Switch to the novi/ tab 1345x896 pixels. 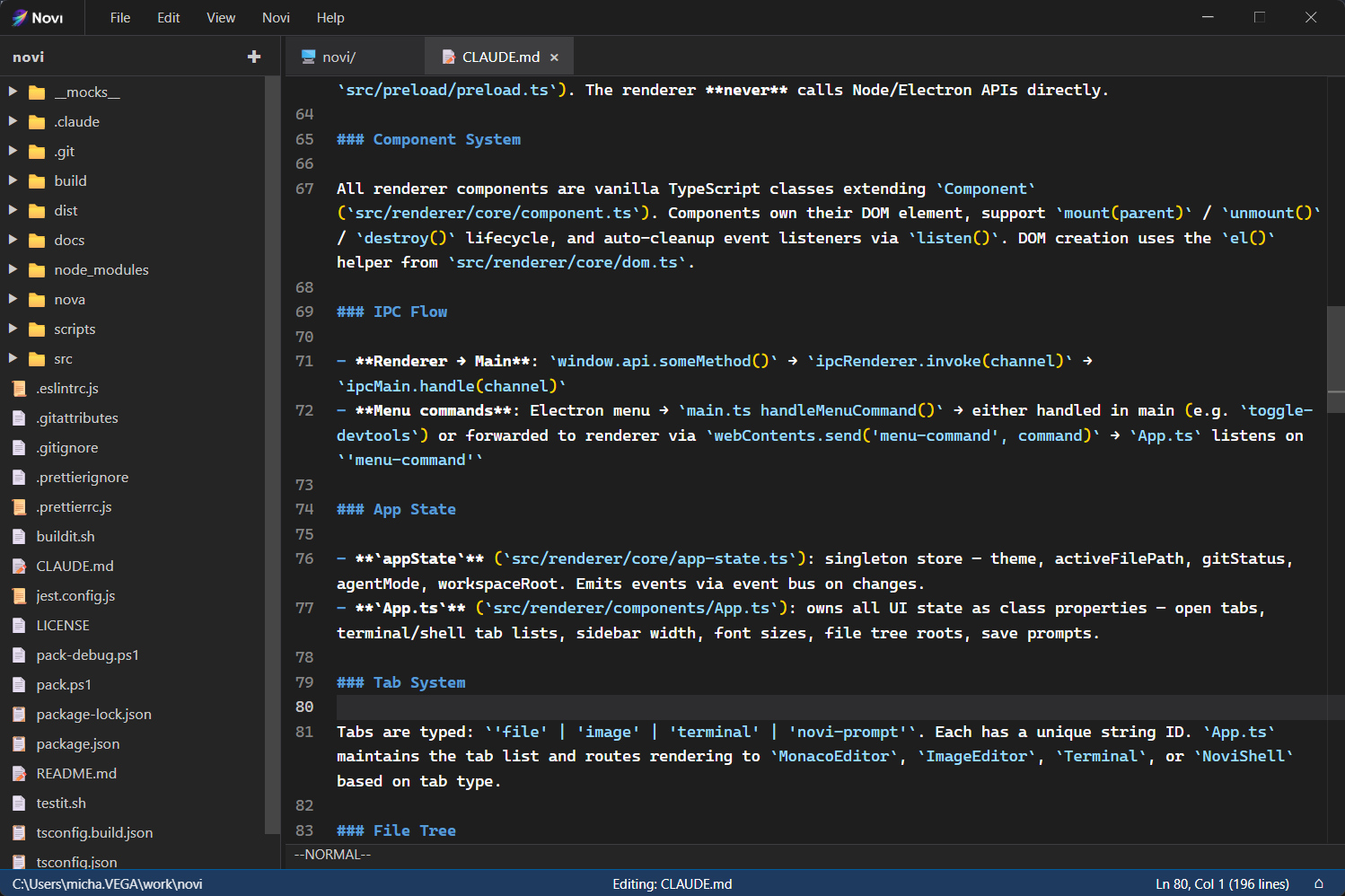[338, 57]
